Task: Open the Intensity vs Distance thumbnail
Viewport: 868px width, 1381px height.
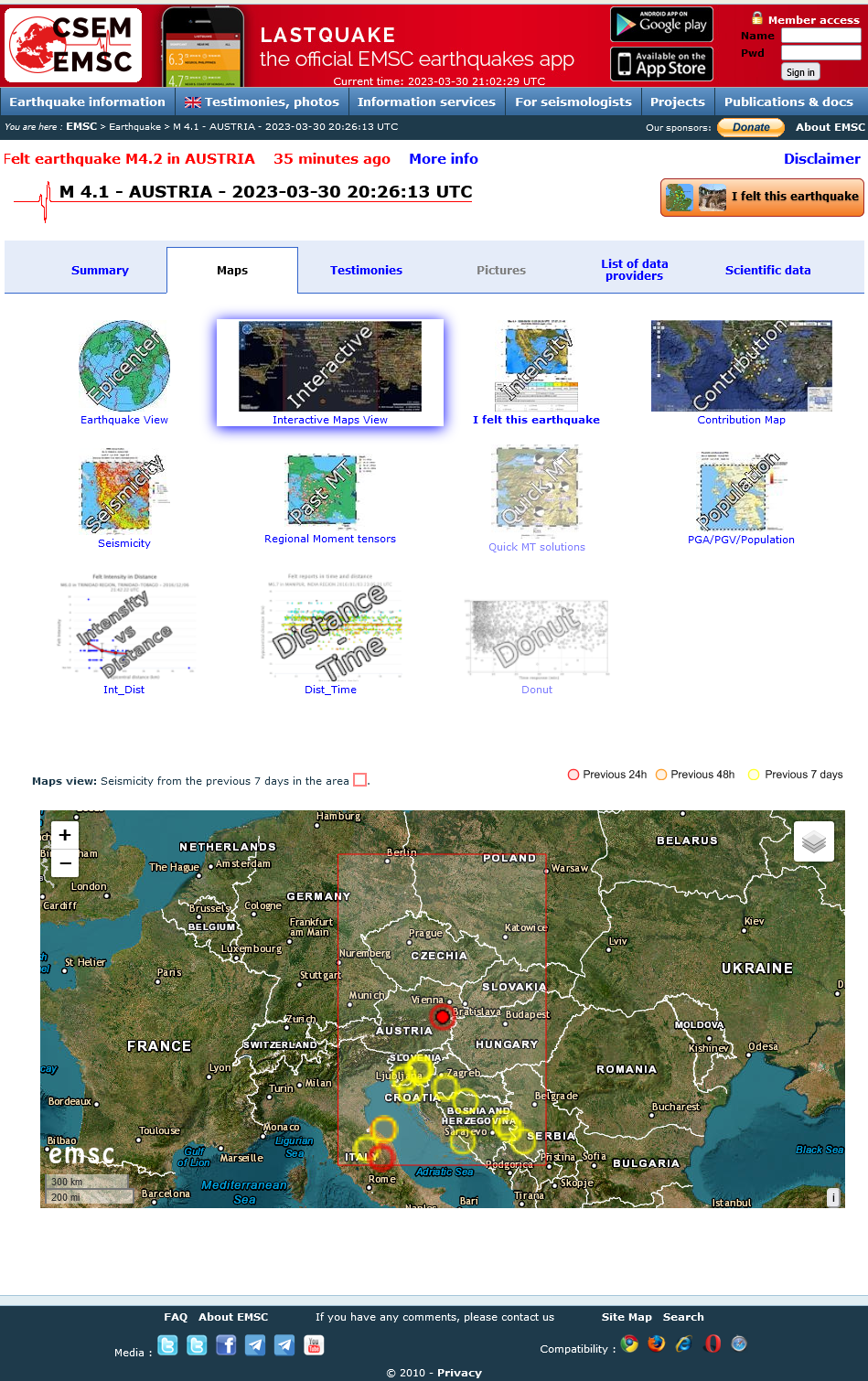Action: [124, 628]
